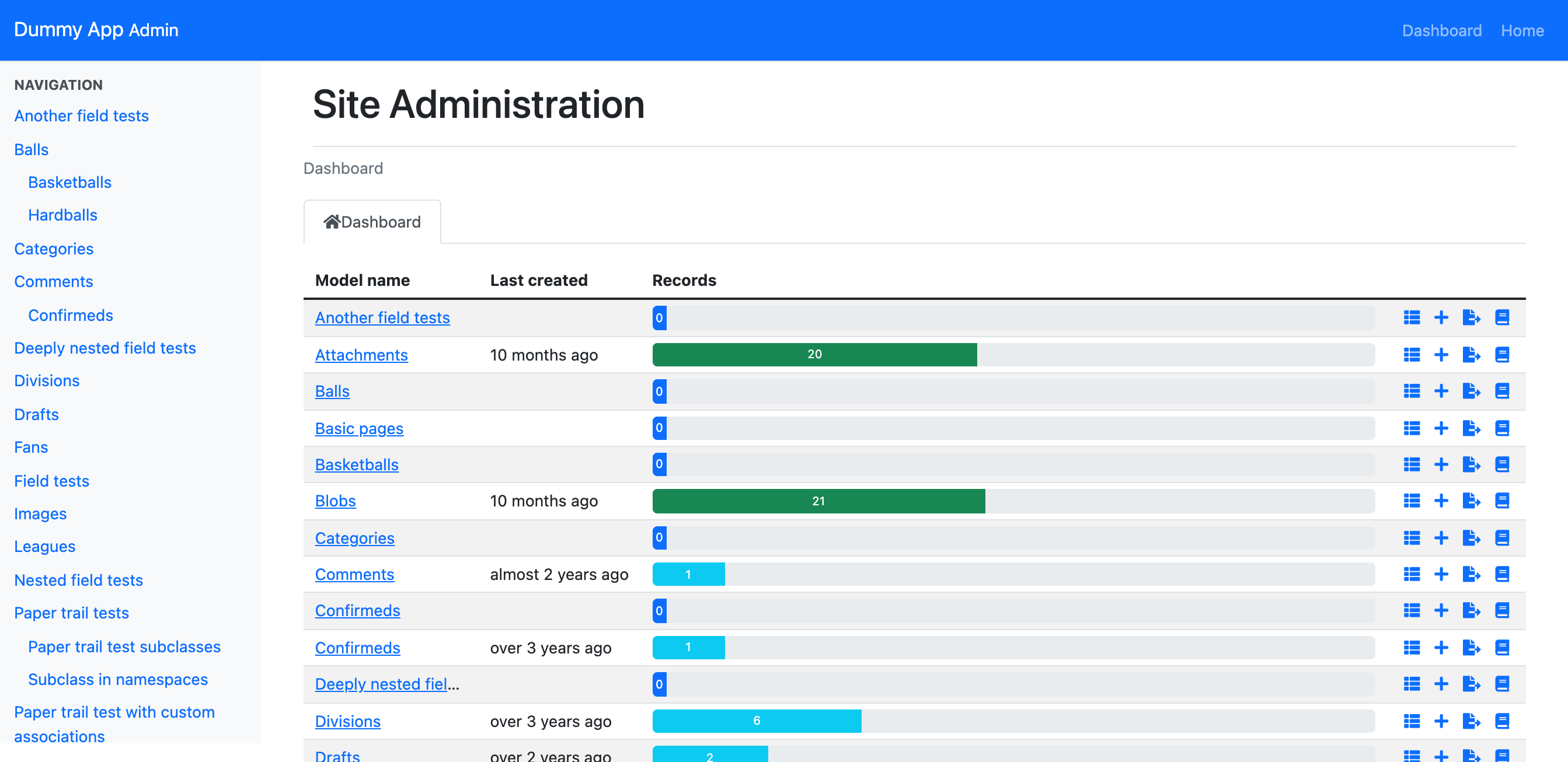Screen dimensions: 1568x762
Task: Click Paper trail test subclasses sidebar link
Action: pyautogui.click(x=124, y=646)
